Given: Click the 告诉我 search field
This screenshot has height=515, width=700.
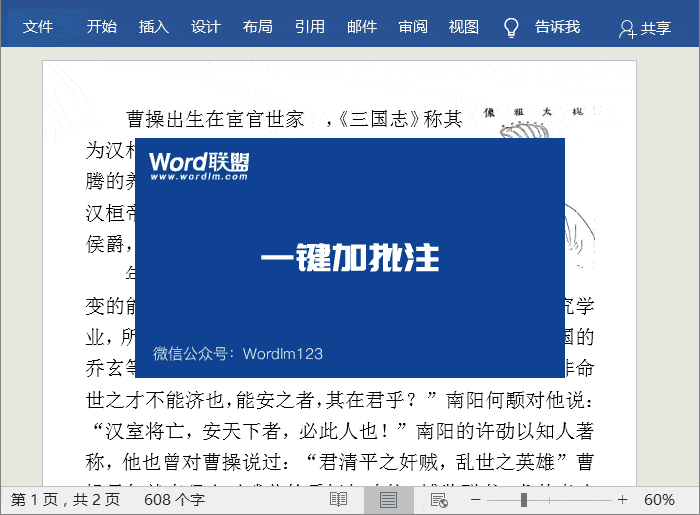Looking at the screenshot, I should (558, 27).
